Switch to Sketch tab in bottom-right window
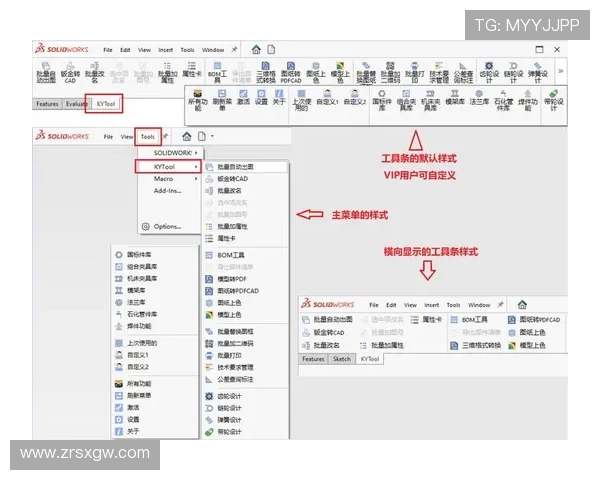 [341, 358]
